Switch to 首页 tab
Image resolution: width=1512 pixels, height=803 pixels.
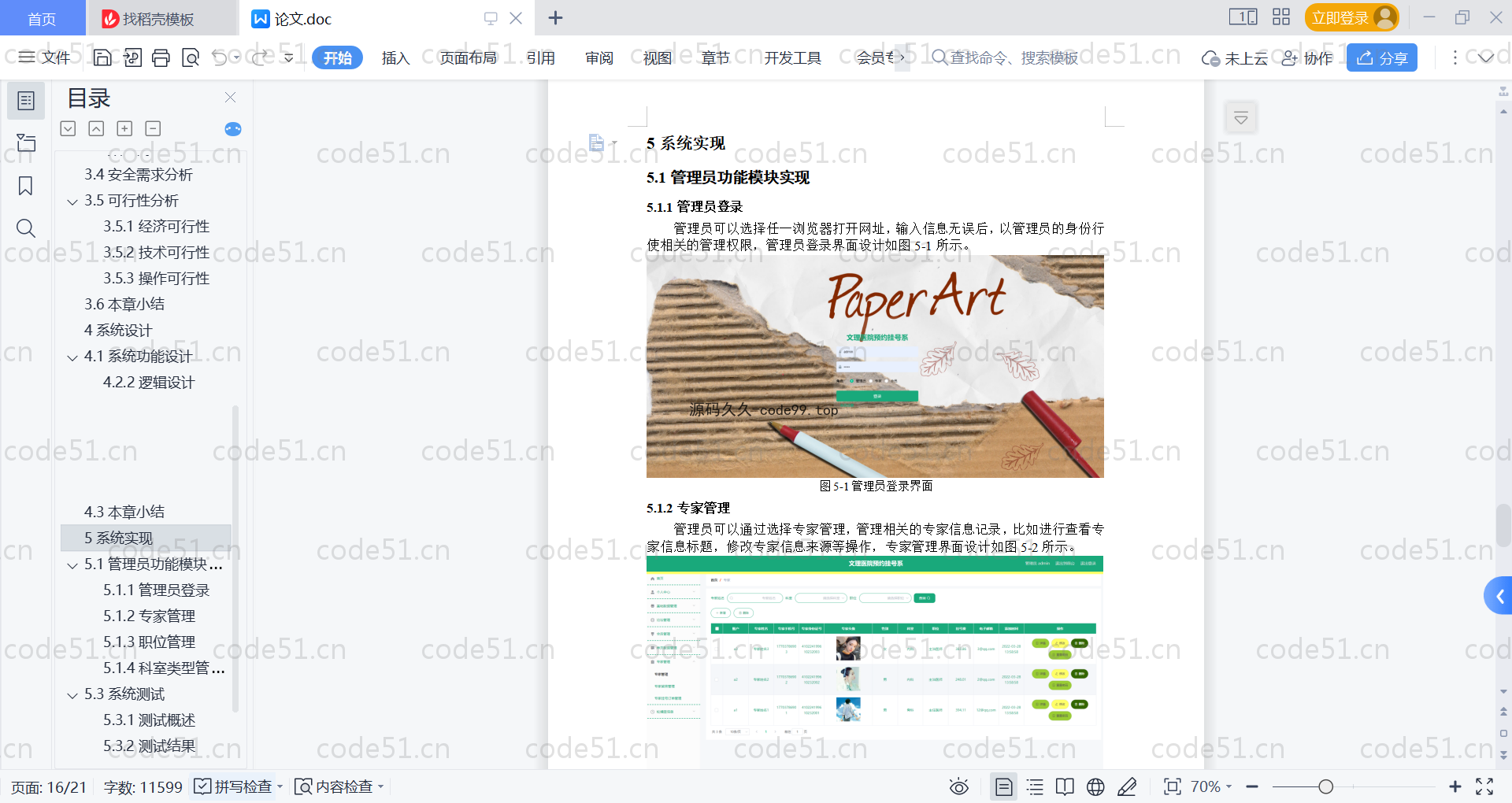click(x=42, y=18)
